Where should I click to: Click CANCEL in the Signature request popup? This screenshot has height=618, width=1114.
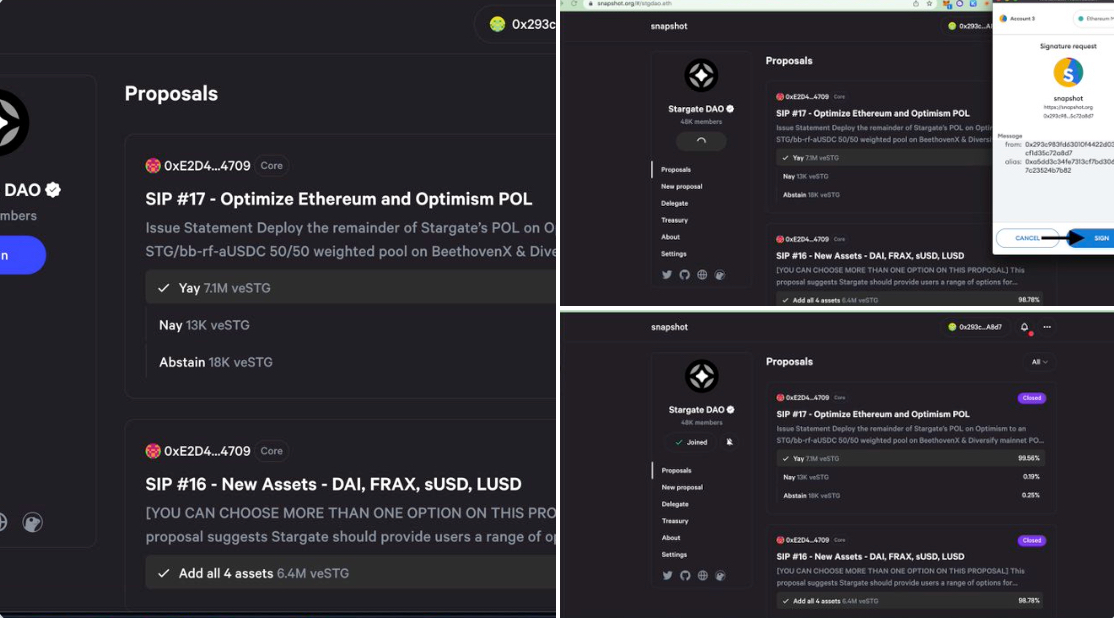tap(1027, 238)
